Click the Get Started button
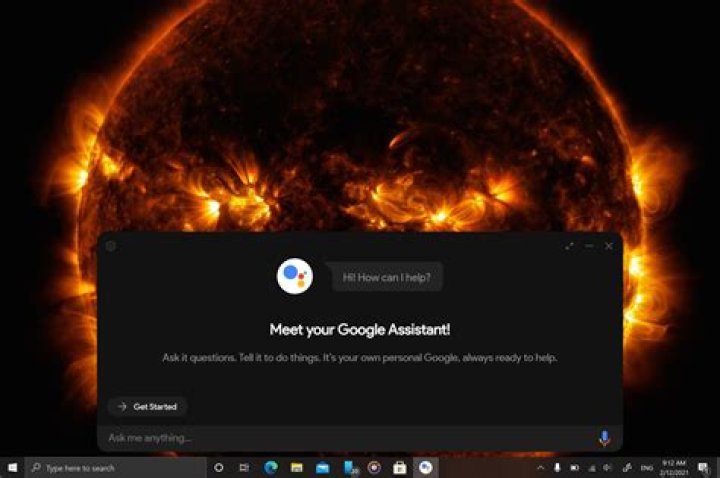 147,407
